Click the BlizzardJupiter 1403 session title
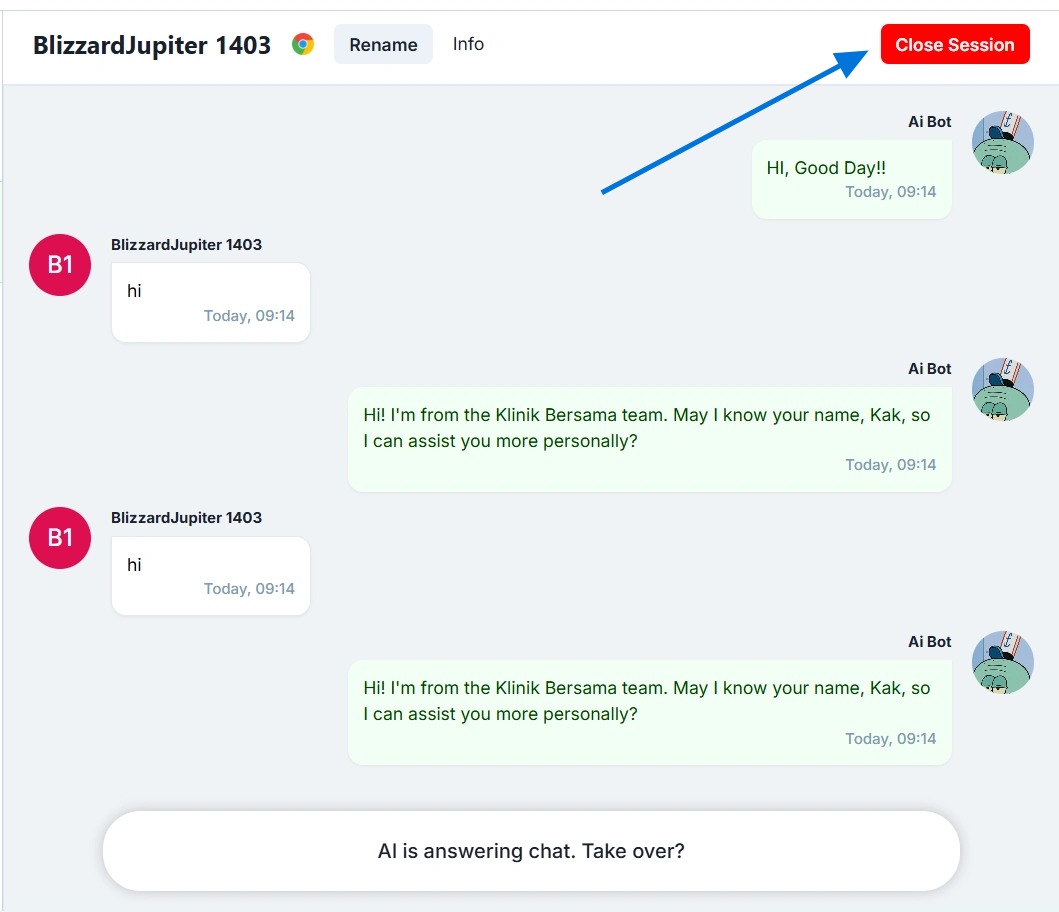This screenshot has width=1059, height=912. click(152, 45)
